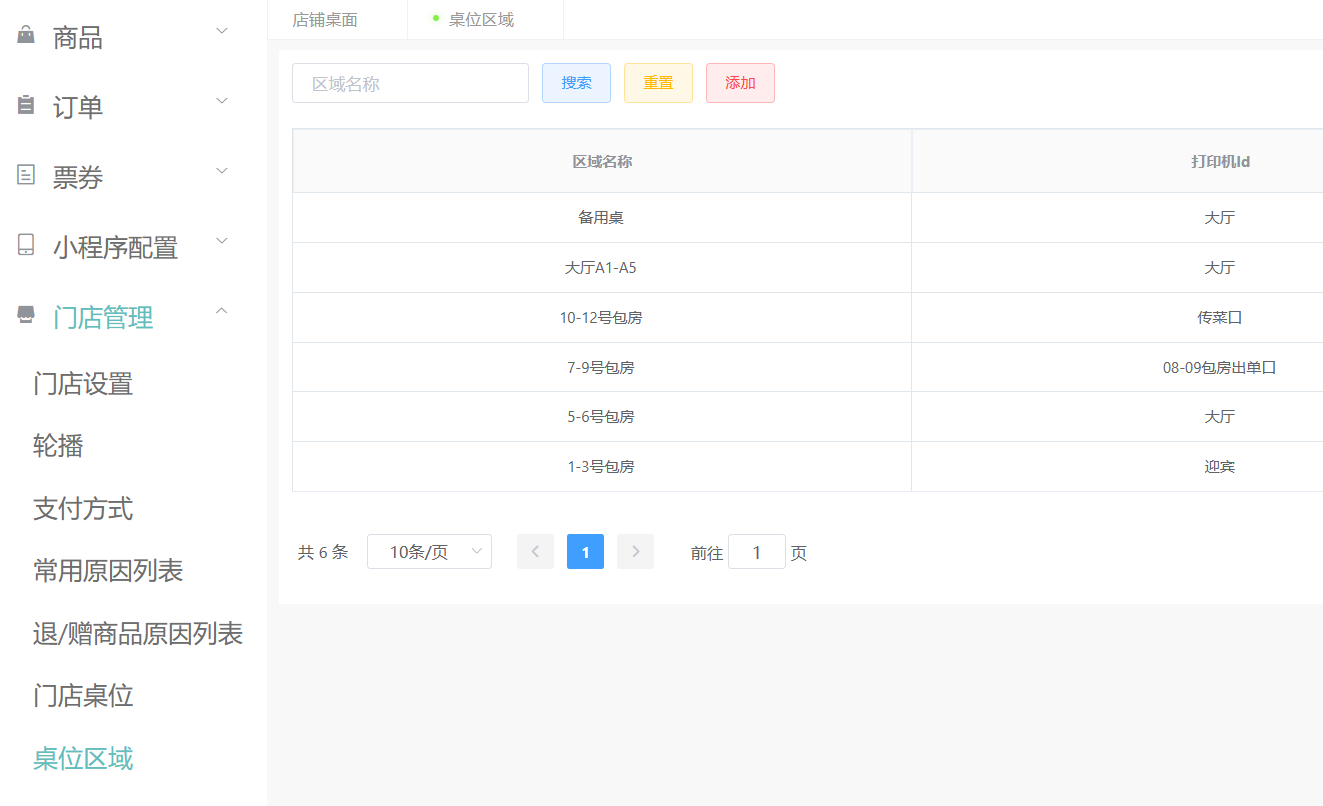This screenshot has height=806, width=1323.
Task: Select the 票券 sidebar icon
Action: [x=25, y=173]
